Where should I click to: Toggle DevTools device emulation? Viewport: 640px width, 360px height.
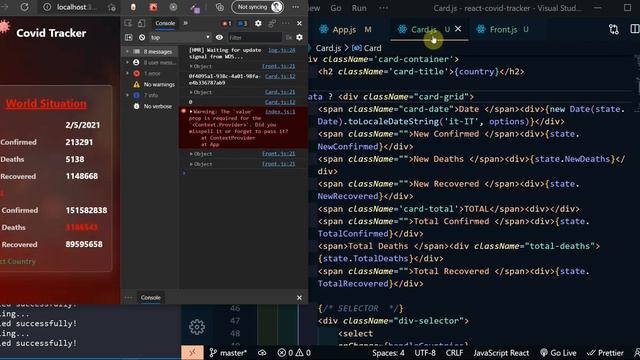(x=141, y=23)
